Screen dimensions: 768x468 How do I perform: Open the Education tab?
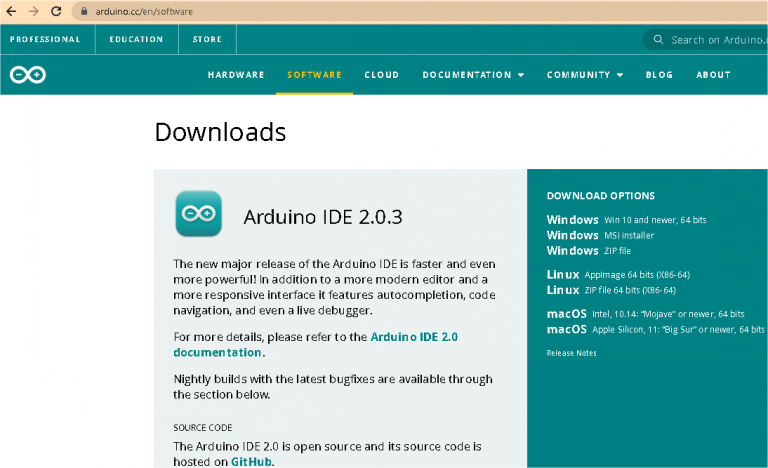click(x=137, y=40)
